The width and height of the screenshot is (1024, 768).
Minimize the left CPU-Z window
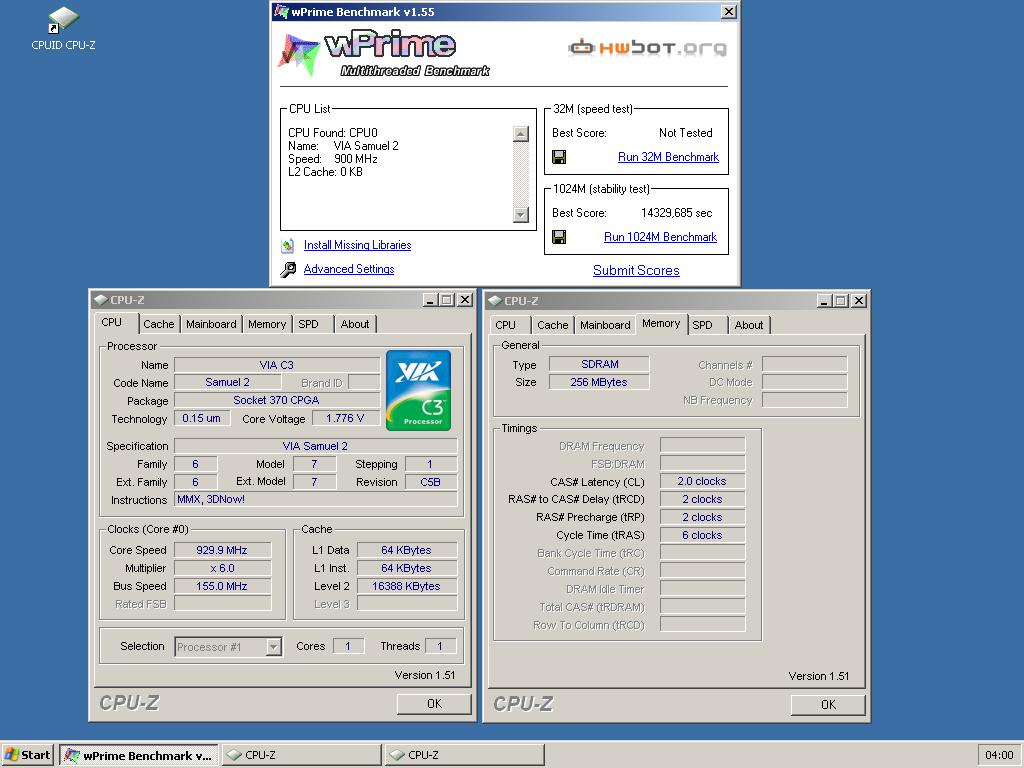430,300
